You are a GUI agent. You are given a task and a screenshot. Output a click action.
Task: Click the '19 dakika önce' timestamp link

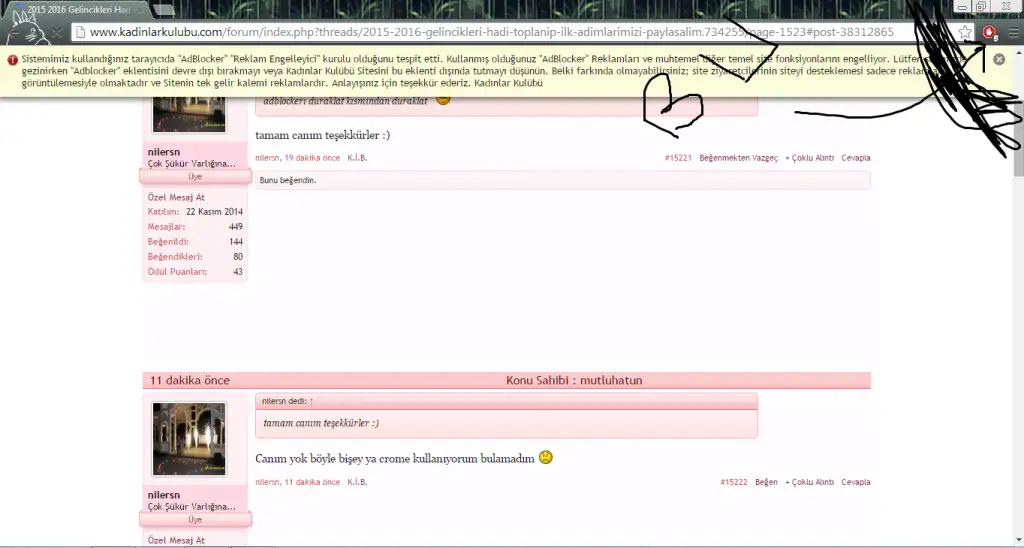tap(312, 158)
